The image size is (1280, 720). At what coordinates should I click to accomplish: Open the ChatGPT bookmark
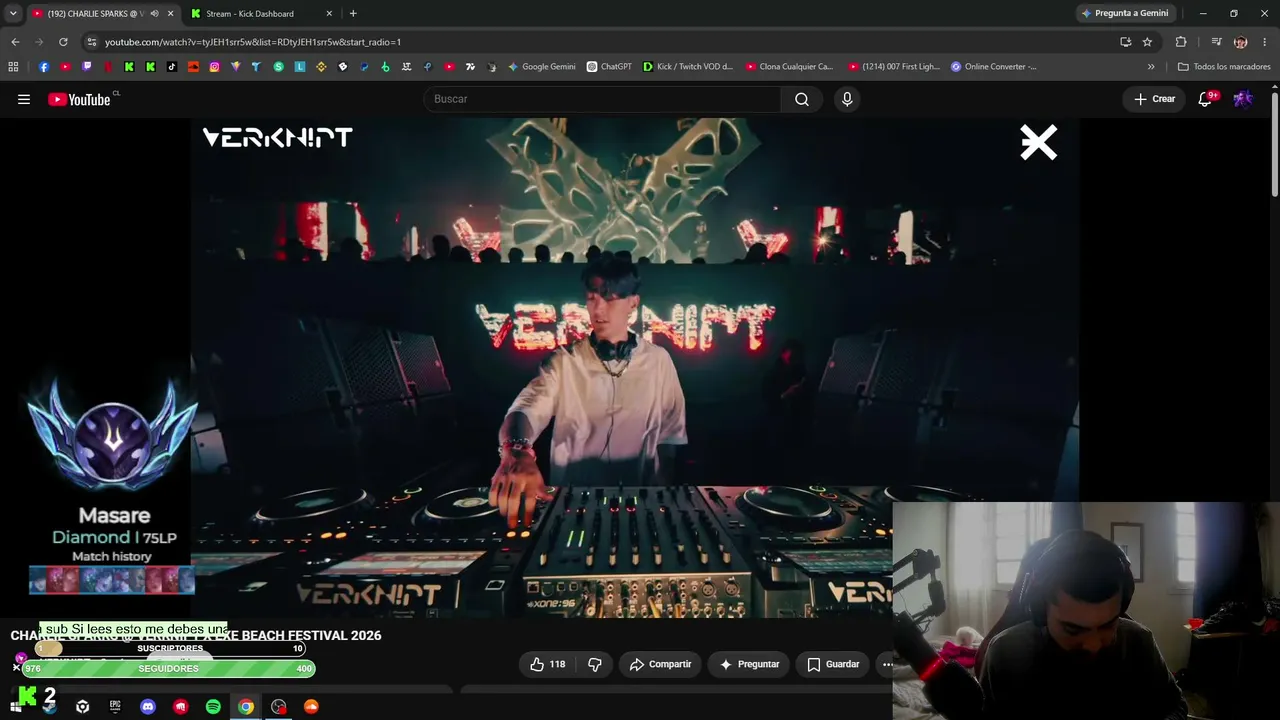(x=609, y=67)
